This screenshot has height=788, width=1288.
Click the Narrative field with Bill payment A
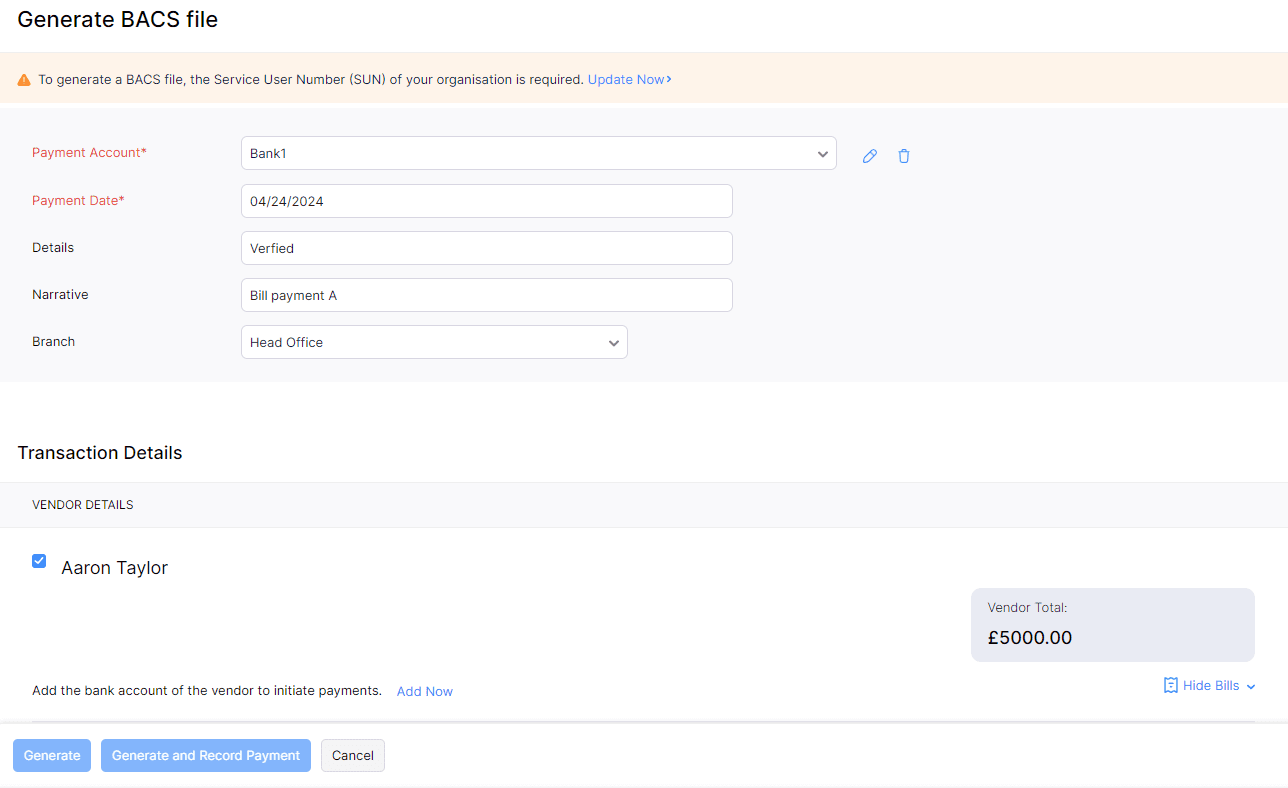(486, 295)
